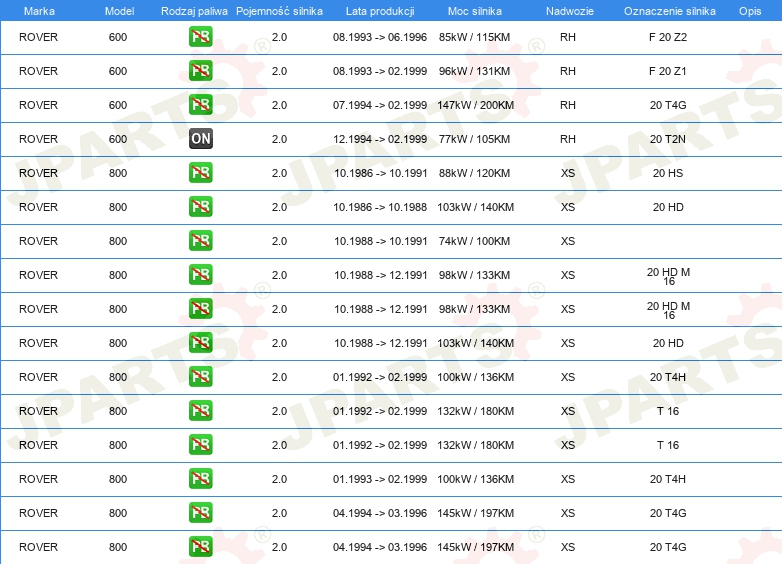The width and height of the screenshot is (782, 564).
Task: Select the Rodzaj paliwa column header
Action: pyautogui.click(x=194, y=11)
